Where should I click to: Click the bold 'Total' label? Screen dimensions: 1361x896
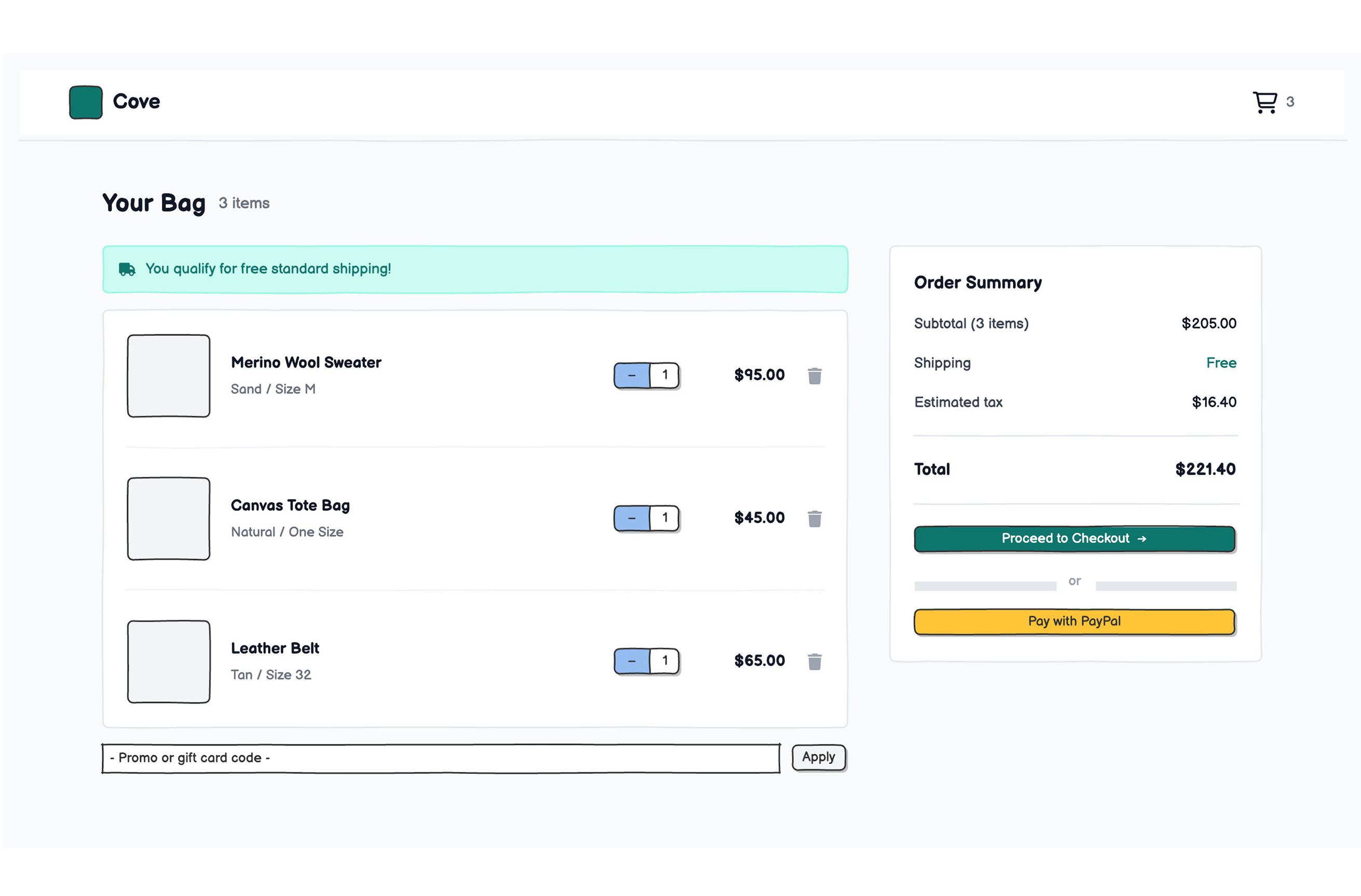[x=932, y=470]
